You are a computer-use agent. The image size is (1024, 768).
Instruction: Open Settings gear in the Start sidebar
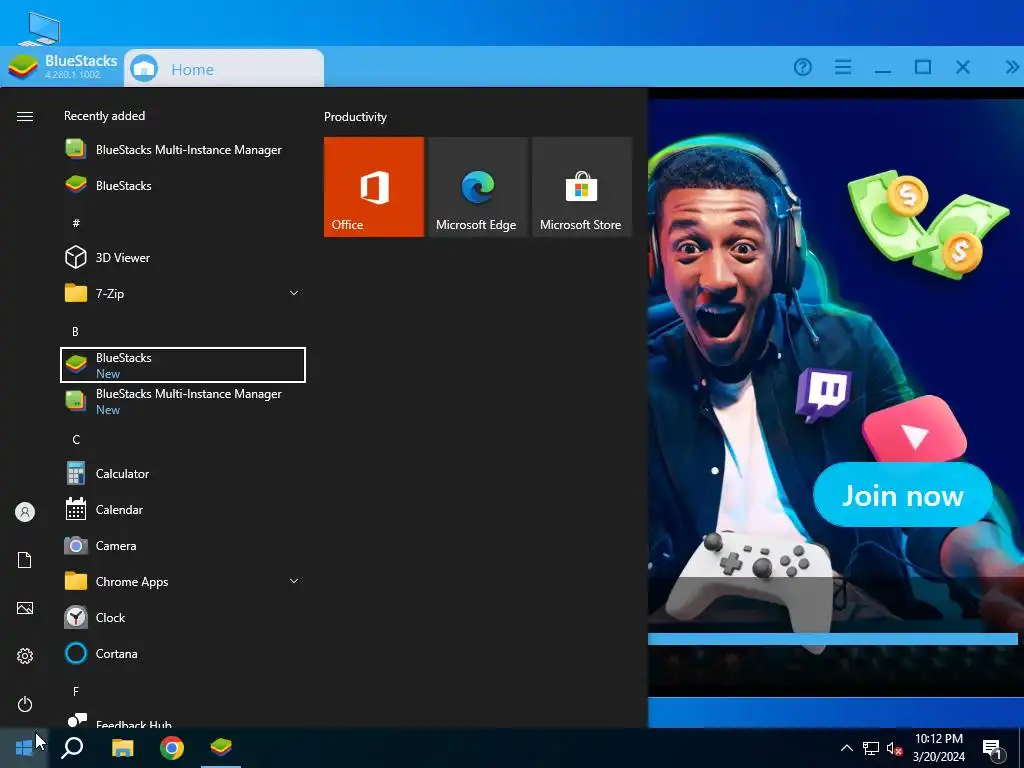pos(25,656)
